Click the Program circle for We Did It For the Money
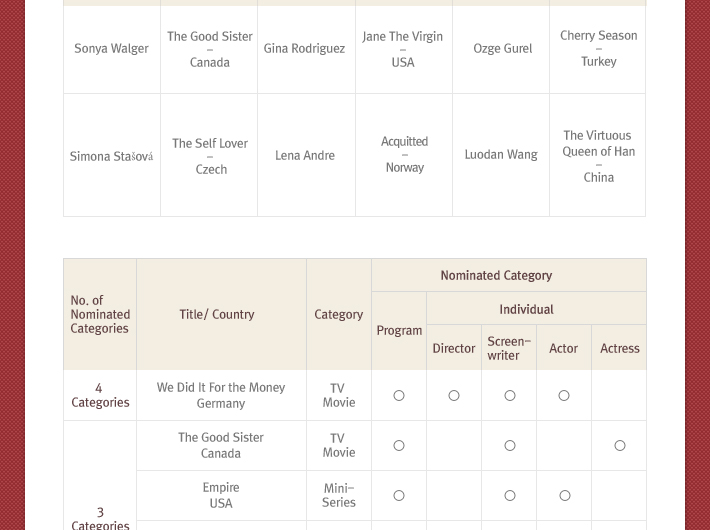This screenshot has height=530, width=710. [x=399, y=396]
